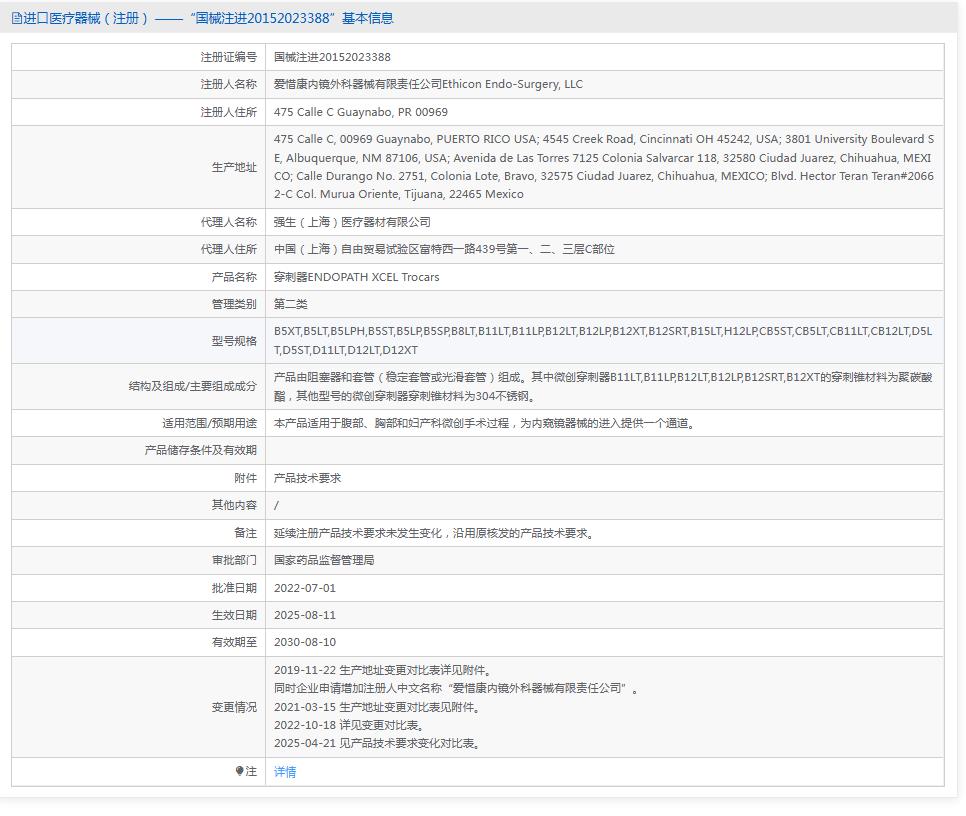Click the 附件 label
This screenshot has height=816, width=966.
[245, 478]
